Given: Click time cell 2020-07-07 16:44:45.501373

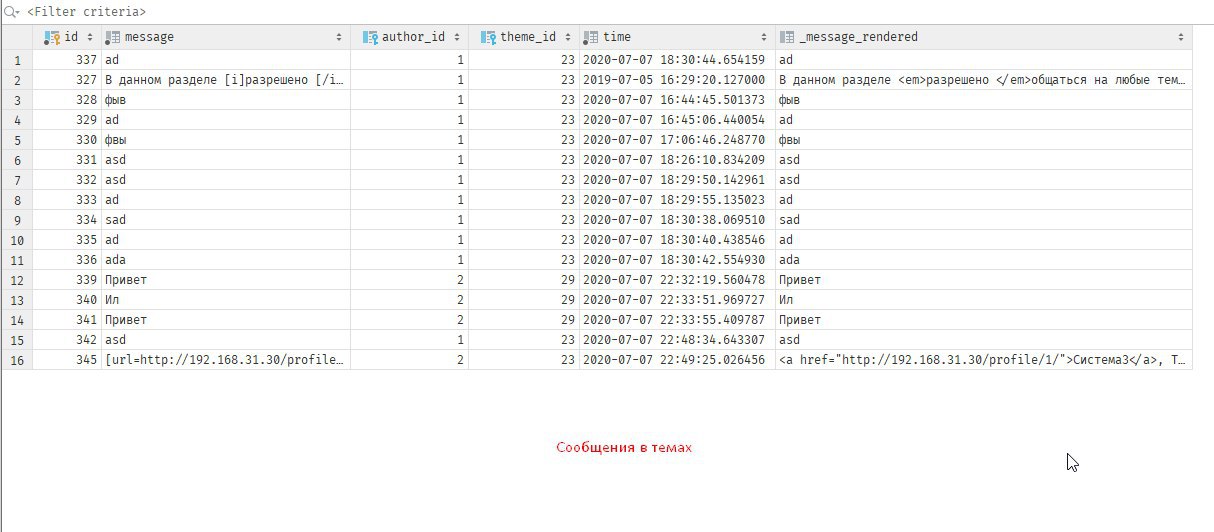Looking at the screenshot, I should click(677, 100).
